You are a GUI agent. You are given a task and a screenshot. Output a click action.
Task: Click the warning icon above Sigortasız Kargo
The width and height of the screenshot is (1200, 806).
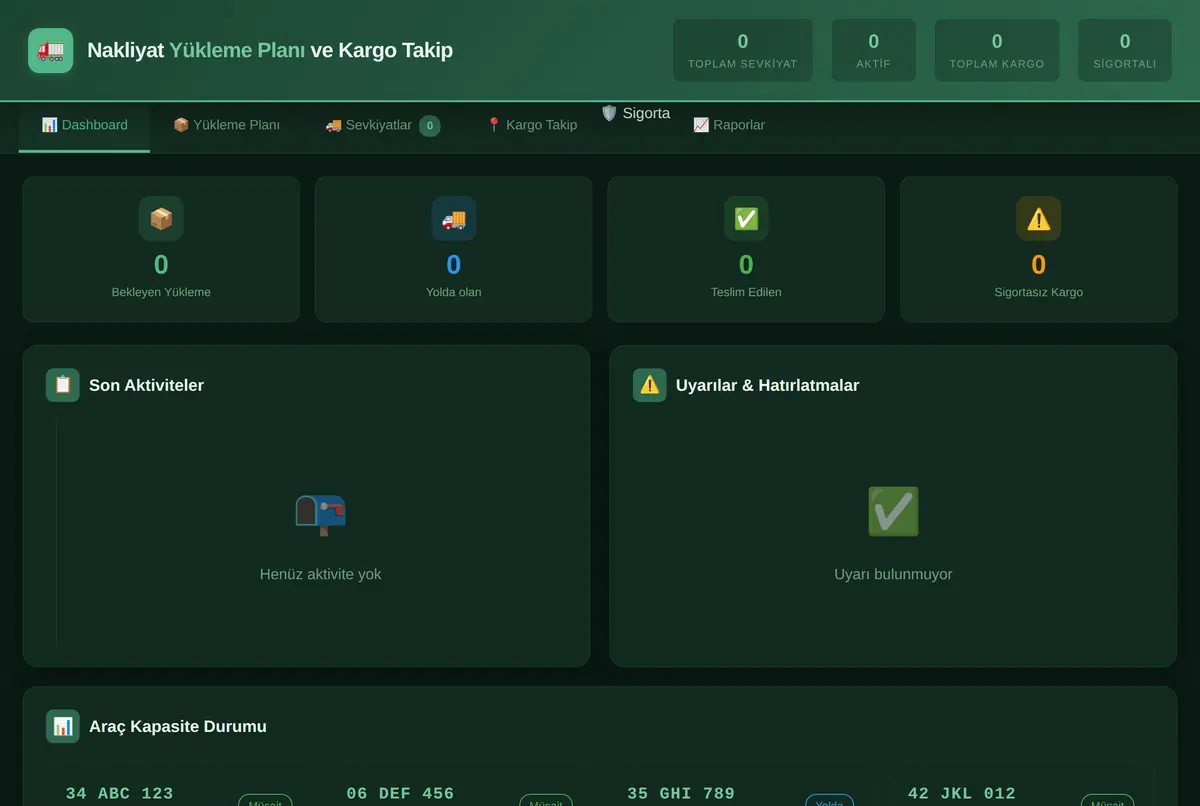[1039, 218]
